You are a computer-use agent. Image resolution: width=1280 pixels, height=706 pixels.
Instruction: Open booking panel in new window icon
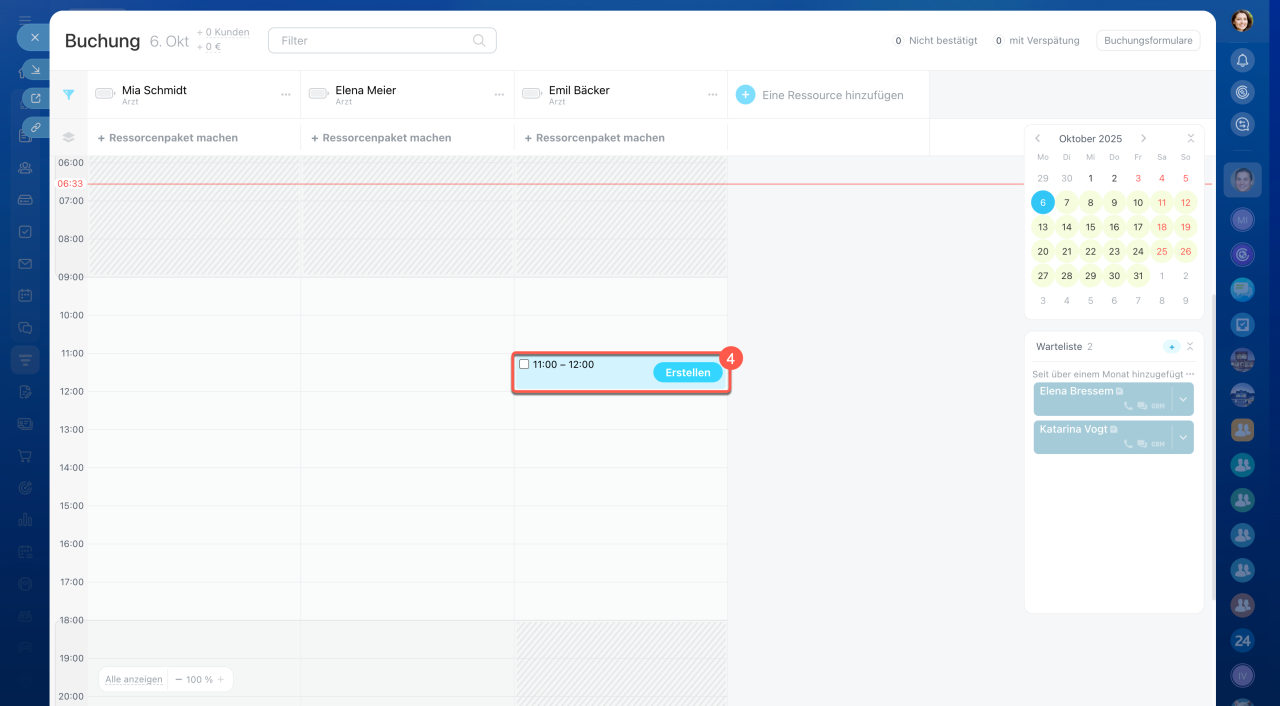point(36,98)
